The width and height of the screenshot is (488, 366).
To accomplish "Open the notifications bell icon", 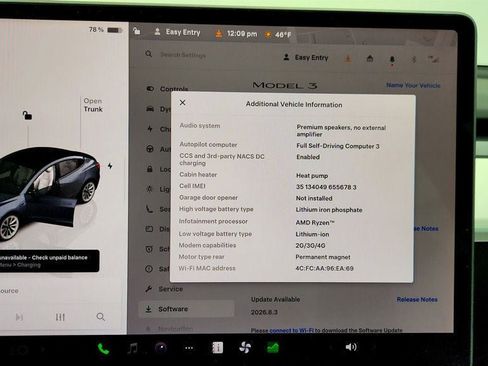I will click(x=392, y=60).
